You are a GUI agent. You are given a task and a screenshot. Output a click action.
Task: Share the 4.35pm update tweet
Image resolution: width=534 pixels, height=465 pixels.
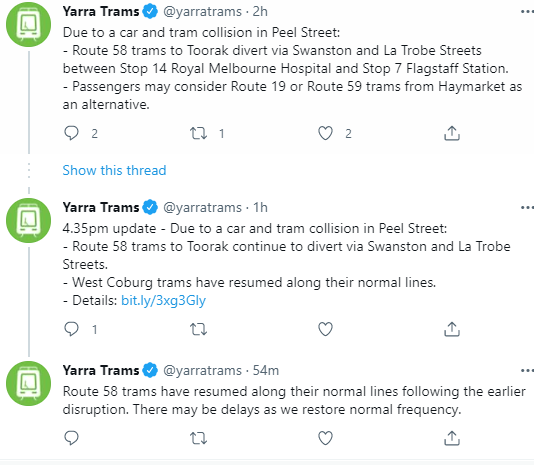(452, 329)
